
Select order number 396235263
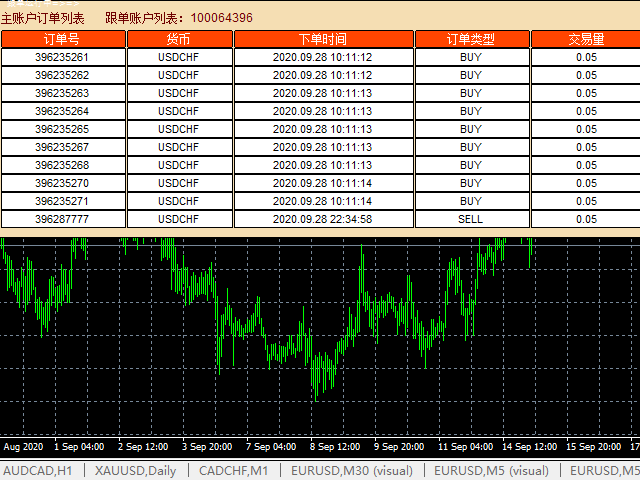[x=62, y=93]
